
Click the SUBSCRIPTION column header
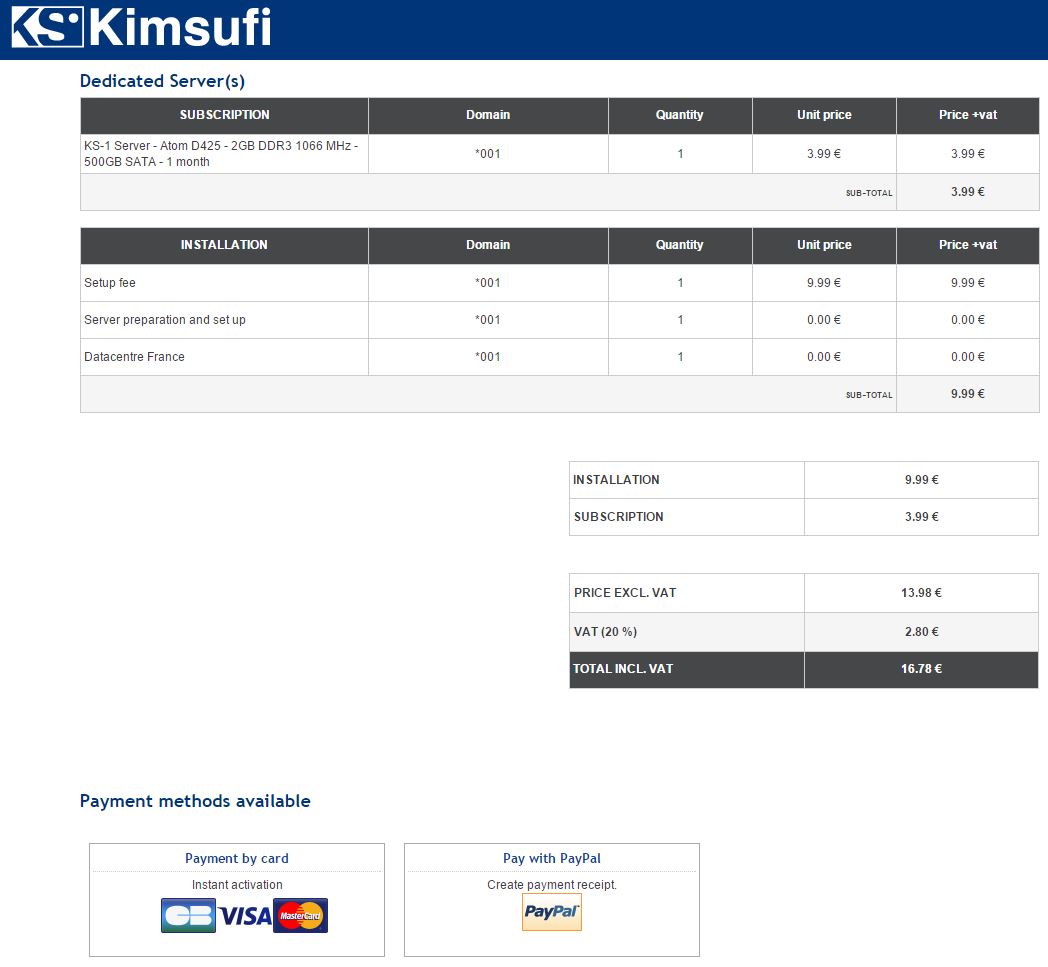(x=225, y=115)
